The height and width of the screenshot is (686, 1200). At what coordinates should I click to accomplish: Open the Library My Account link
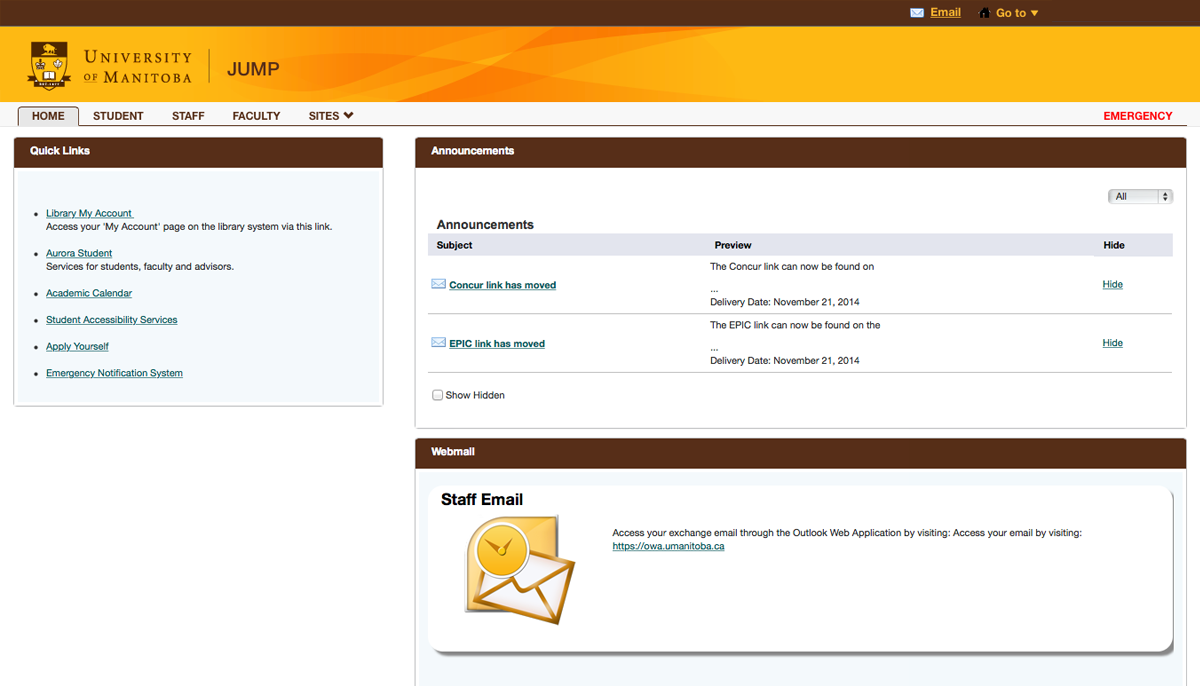pos(89,213)
